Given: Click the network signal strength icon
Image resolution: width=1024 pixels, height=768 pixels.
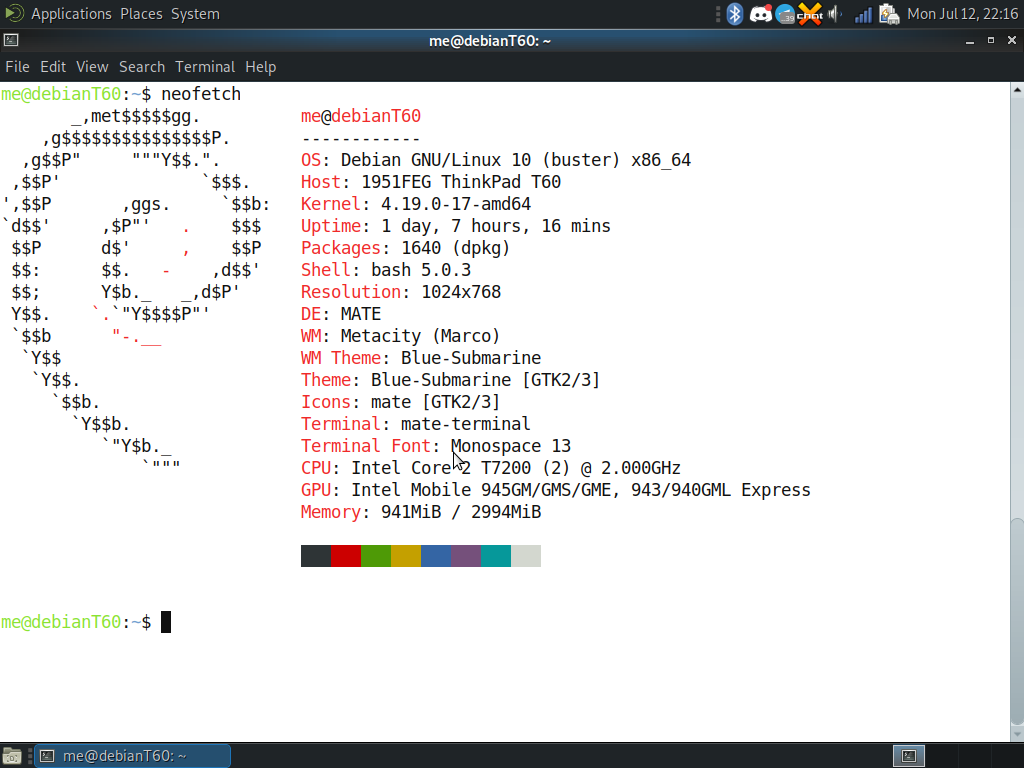Looking at the screenshot, I should coord(862,14).
